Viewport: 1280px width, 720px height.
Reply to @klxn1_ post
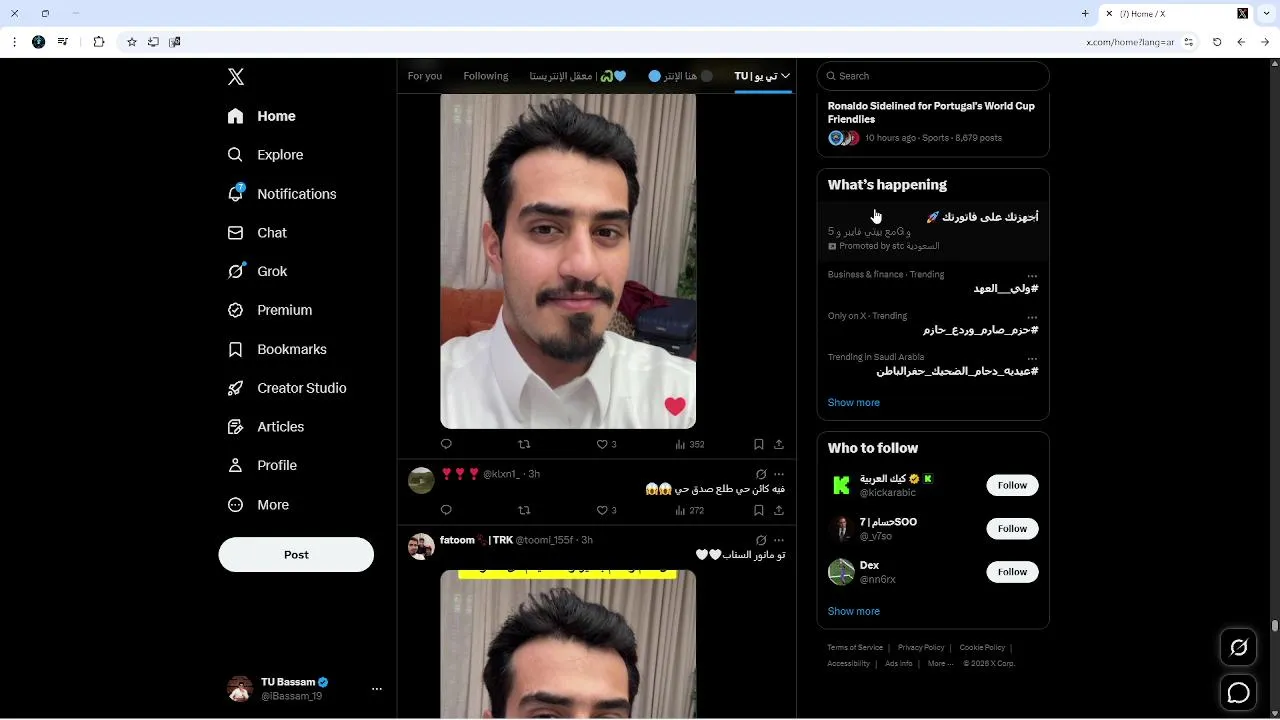tap(447, 510)
